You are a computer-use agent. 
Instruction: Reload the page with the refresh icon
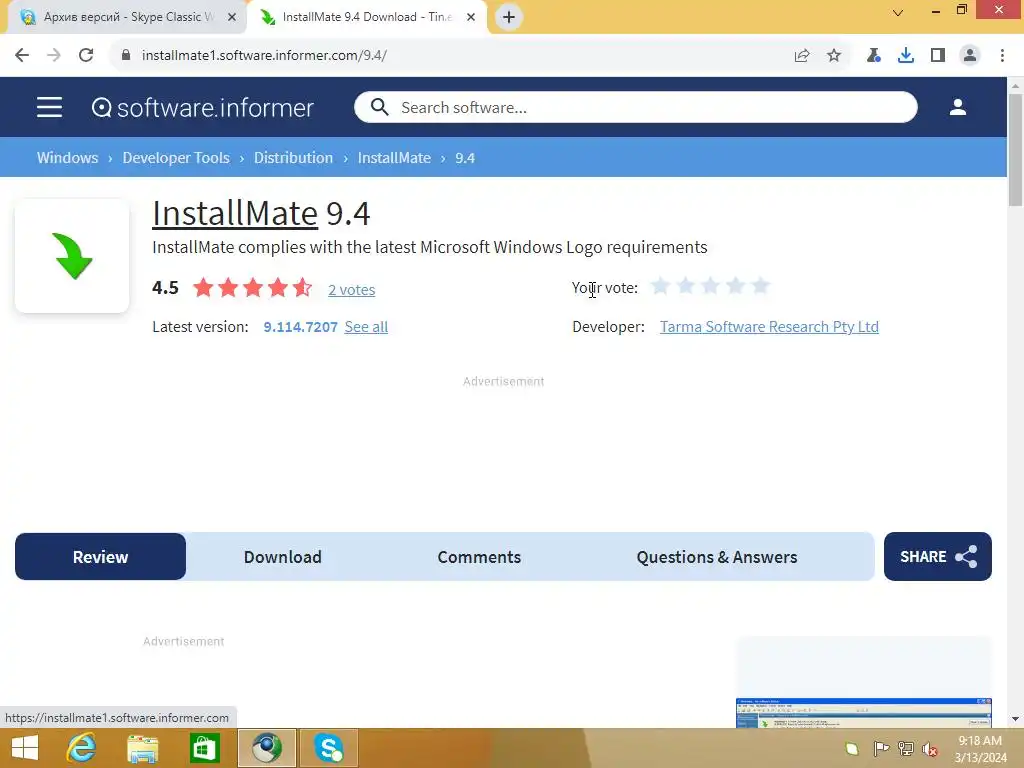click(86, 56)
